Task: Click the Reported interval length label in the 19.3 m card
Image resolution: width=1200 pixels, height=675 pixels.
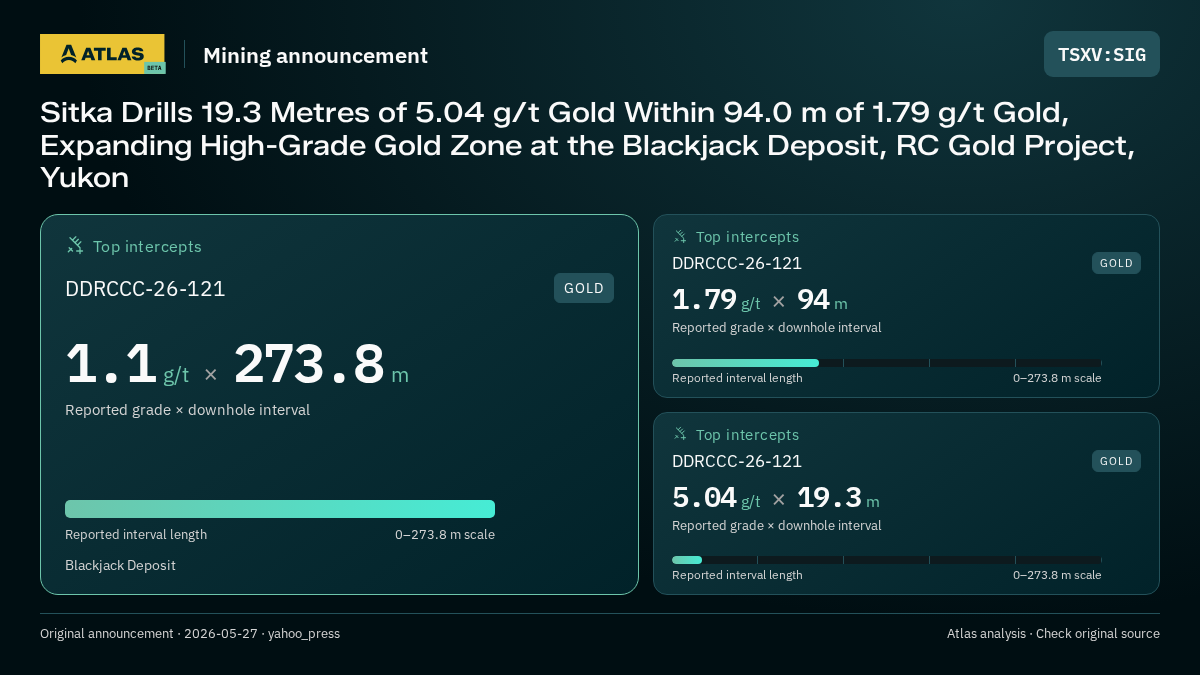Action: tap(737, 575)
